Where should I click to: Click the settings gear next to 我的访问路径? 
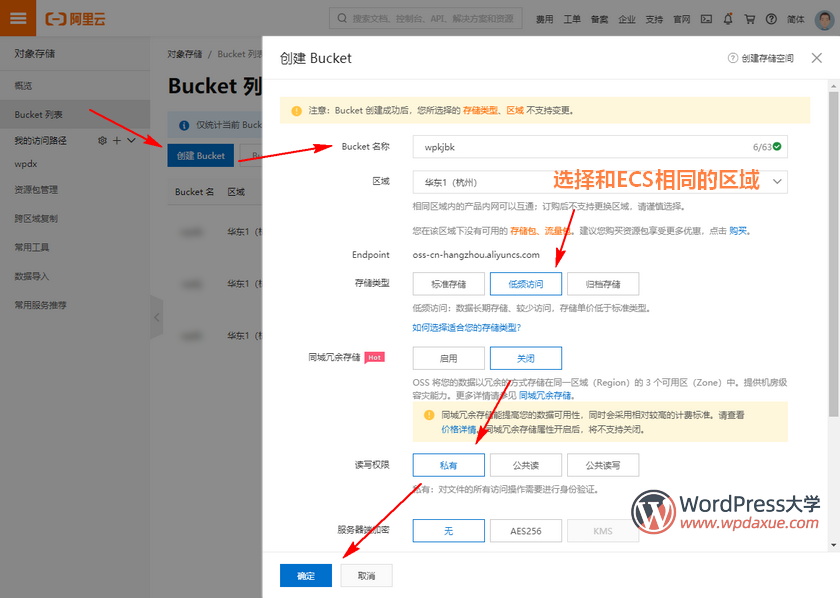coord(102,140)
